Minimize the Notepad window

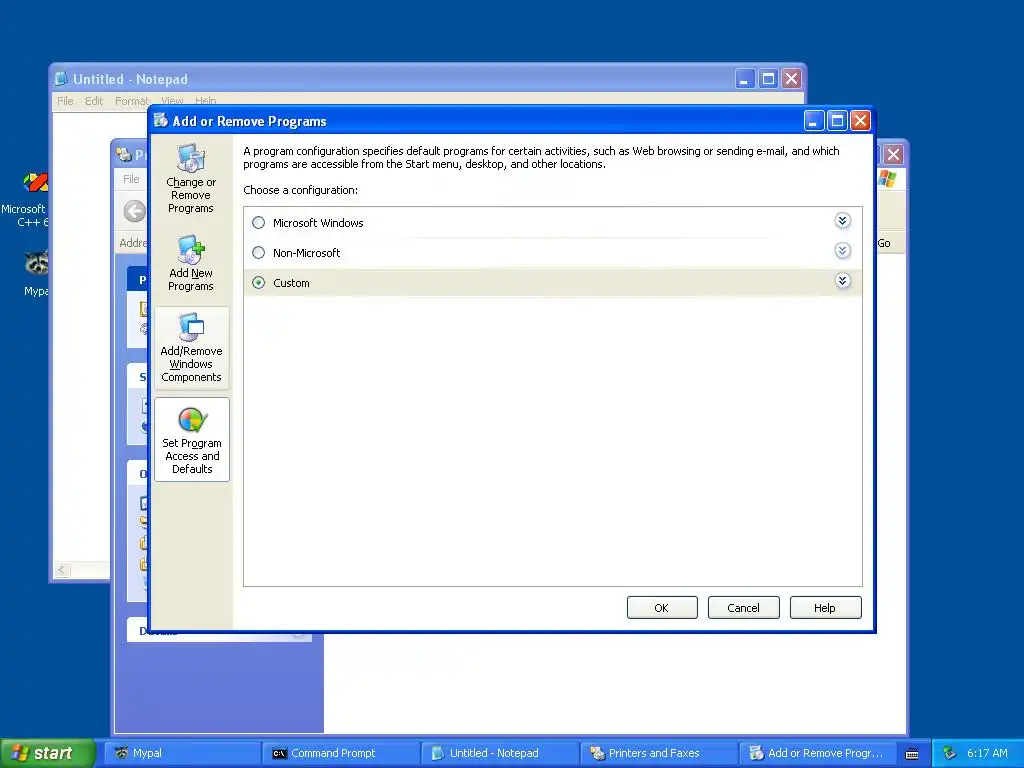745,79
